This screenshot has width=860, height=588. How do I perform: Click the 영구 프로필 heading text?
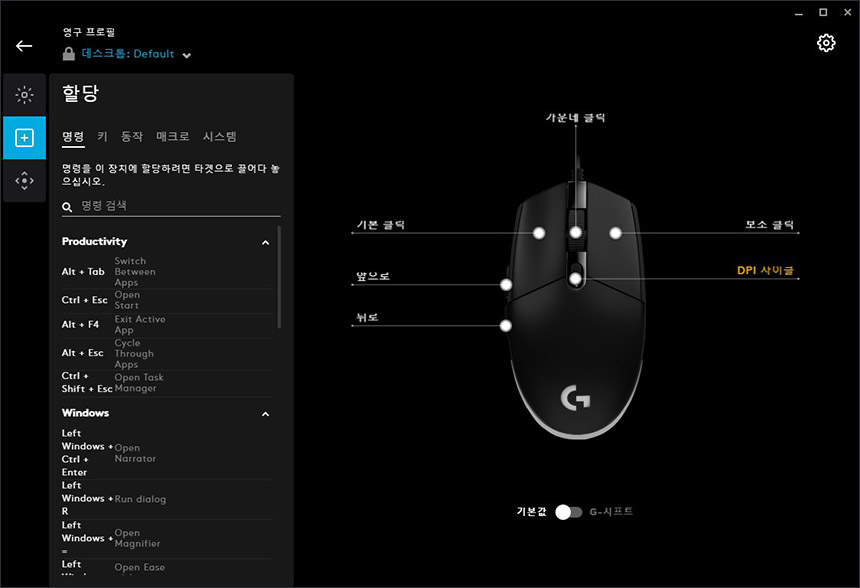tap(89, 32)
